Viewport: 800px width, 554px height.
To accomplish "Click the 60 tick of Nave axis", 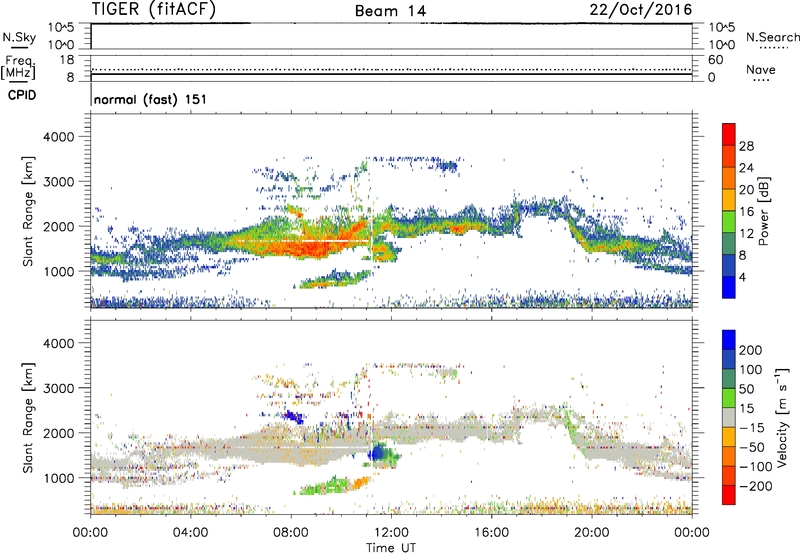I will pos(715,60).
